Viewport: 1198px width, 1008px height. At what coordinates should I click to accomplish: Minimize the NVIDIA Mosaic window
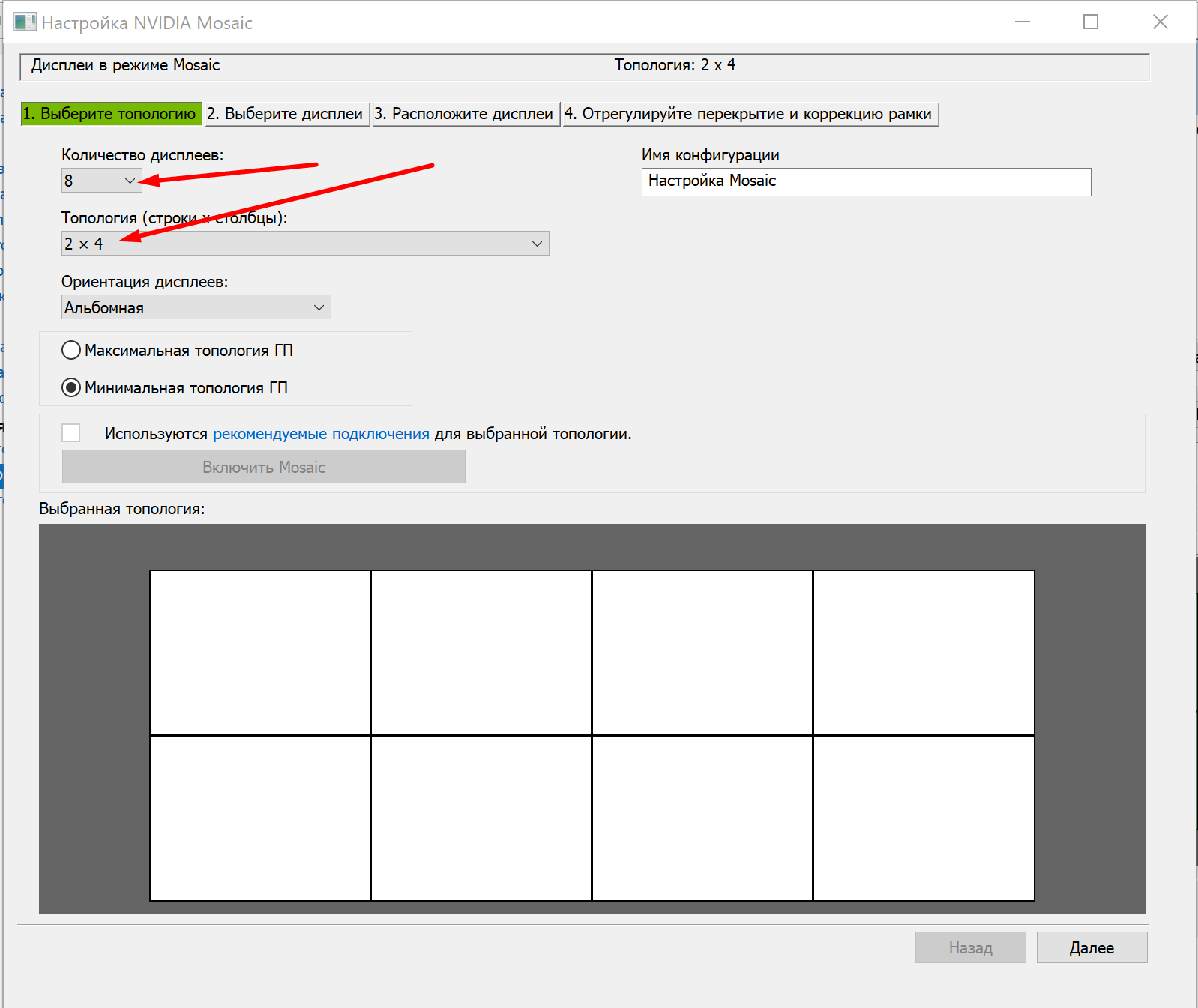pos(1023,22)
